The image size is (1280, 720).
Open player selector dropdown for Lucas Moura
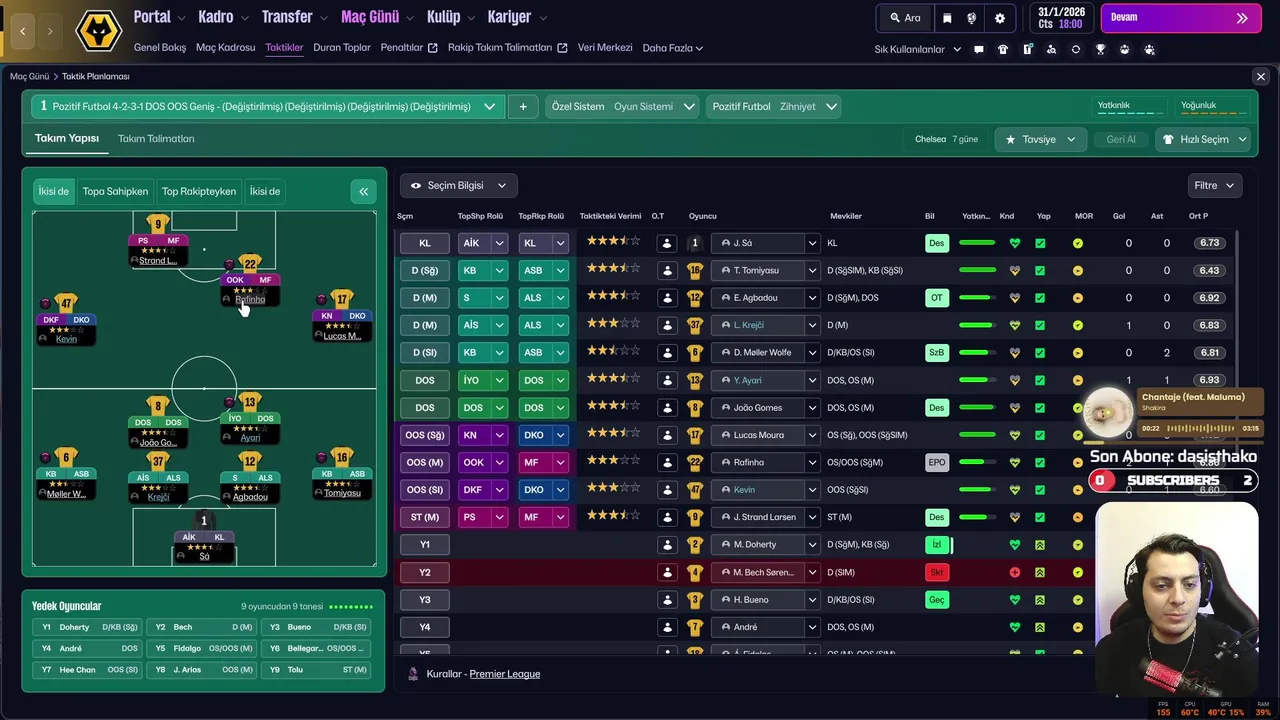point(812,435)
